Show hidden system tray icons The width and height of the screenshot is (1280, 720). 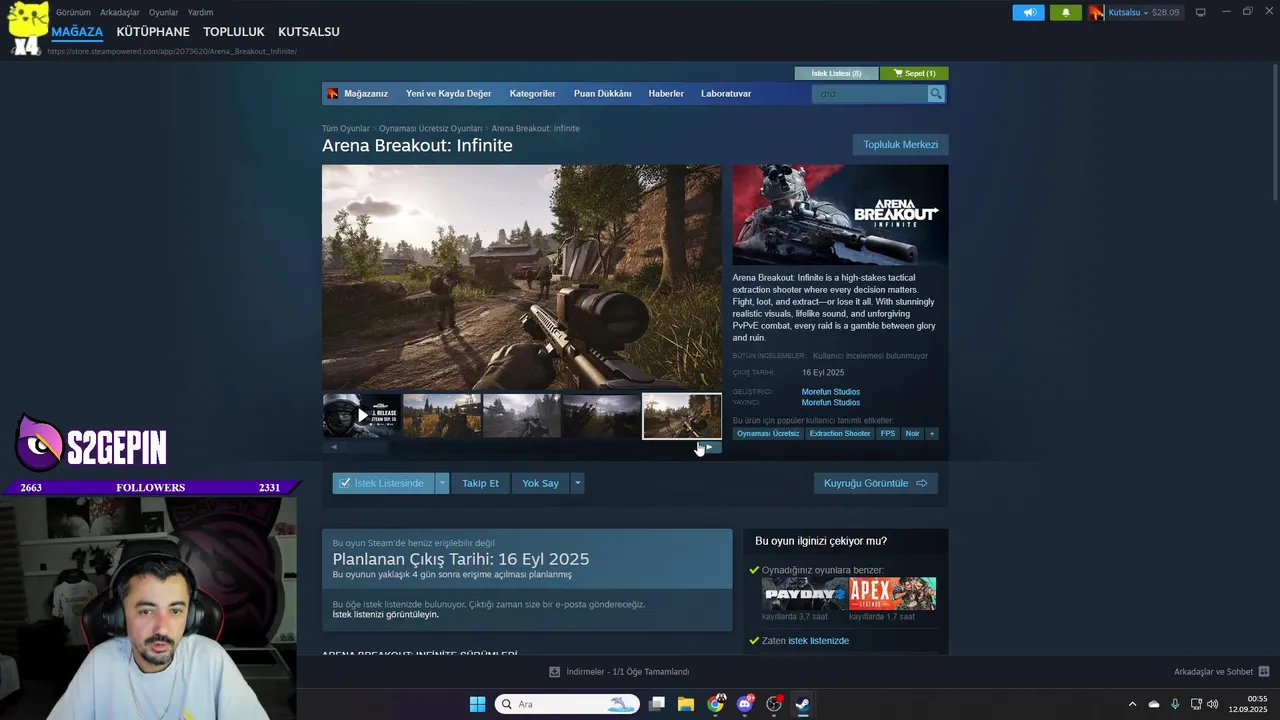tap(1132, 704)
